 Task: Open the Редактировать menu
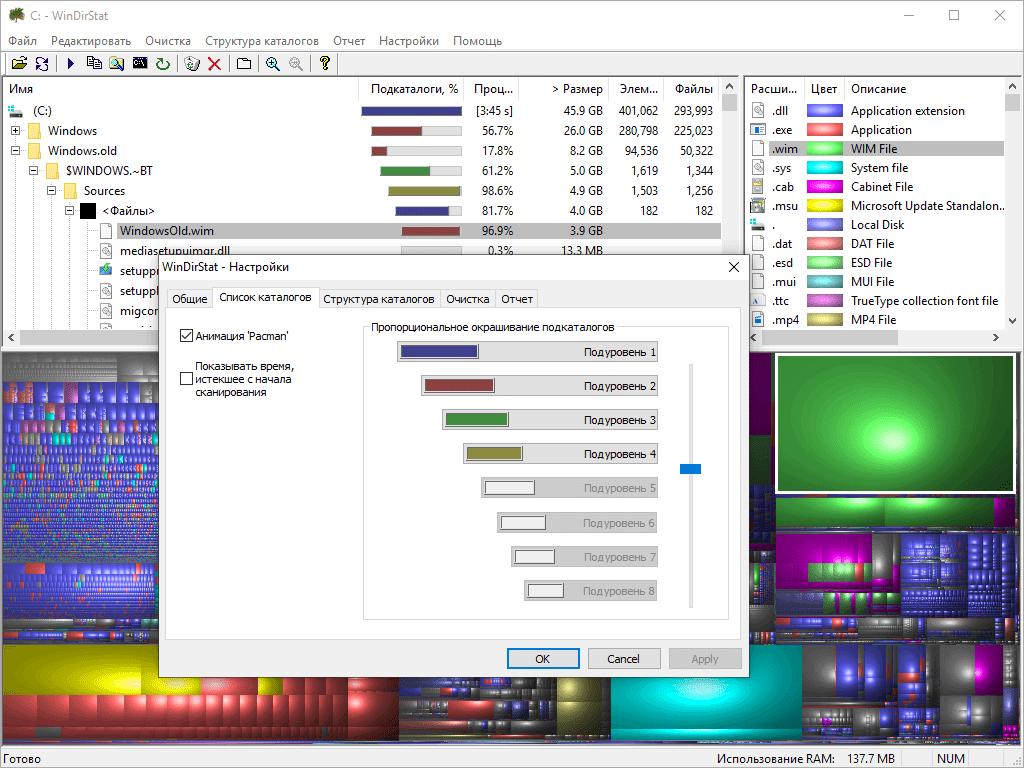point(91,40)
